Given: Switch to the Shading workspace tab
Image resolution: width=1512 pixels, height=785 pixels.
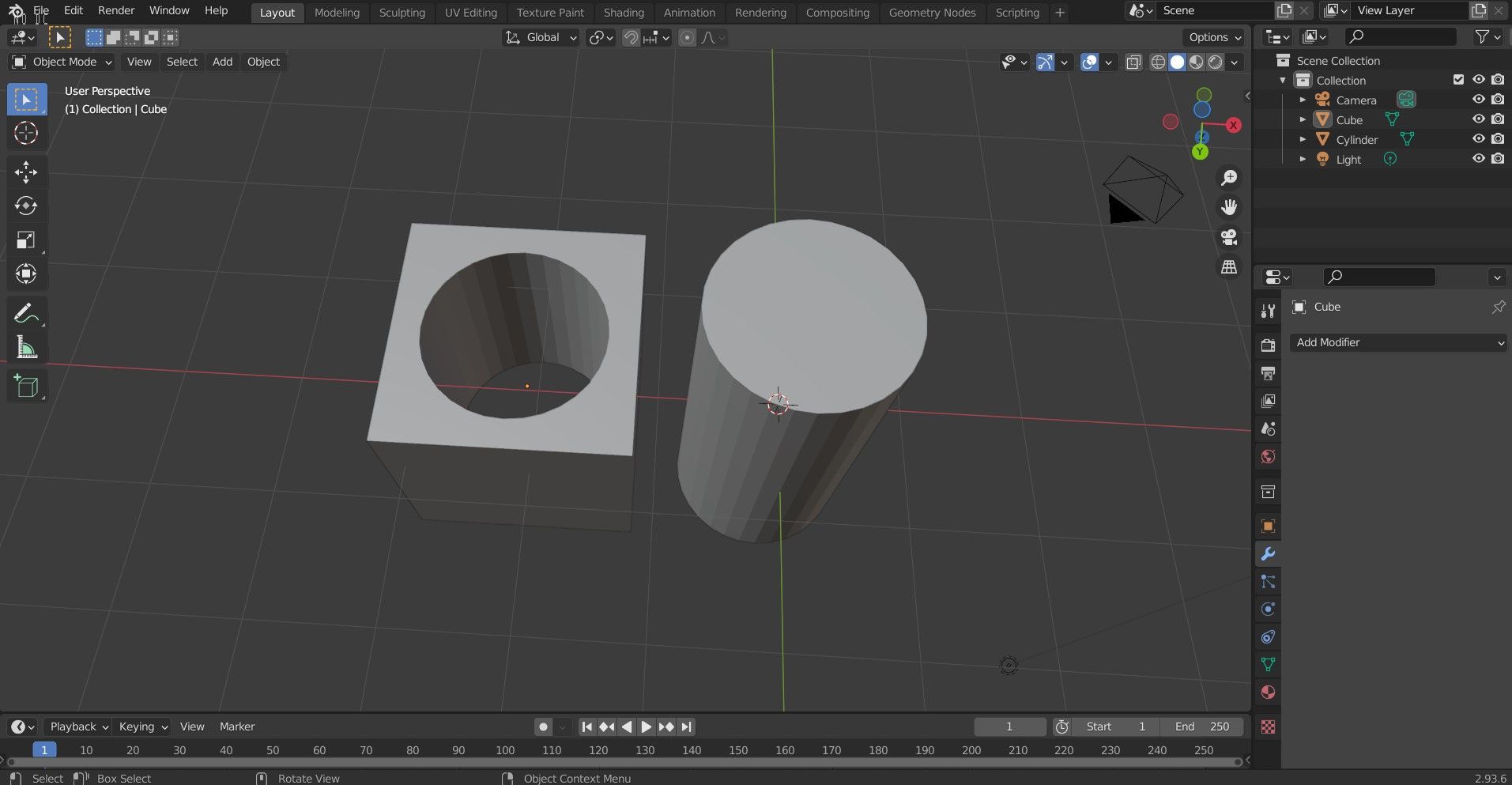Looking at the screenshot, I should [x=624, y=12].
